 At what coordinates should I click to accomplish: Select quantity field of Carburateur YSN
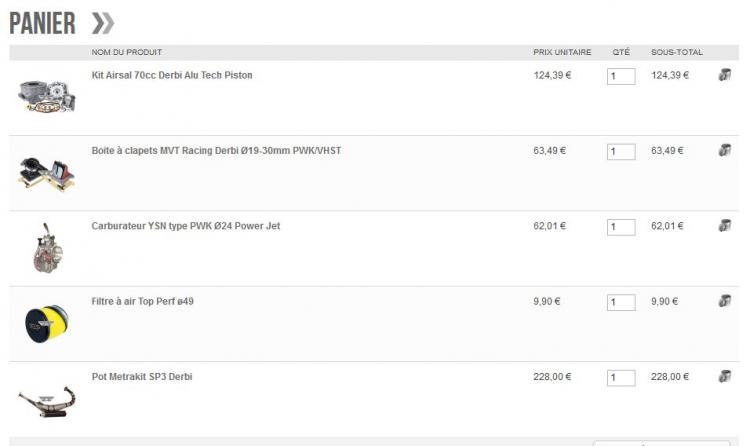point(621,227)
